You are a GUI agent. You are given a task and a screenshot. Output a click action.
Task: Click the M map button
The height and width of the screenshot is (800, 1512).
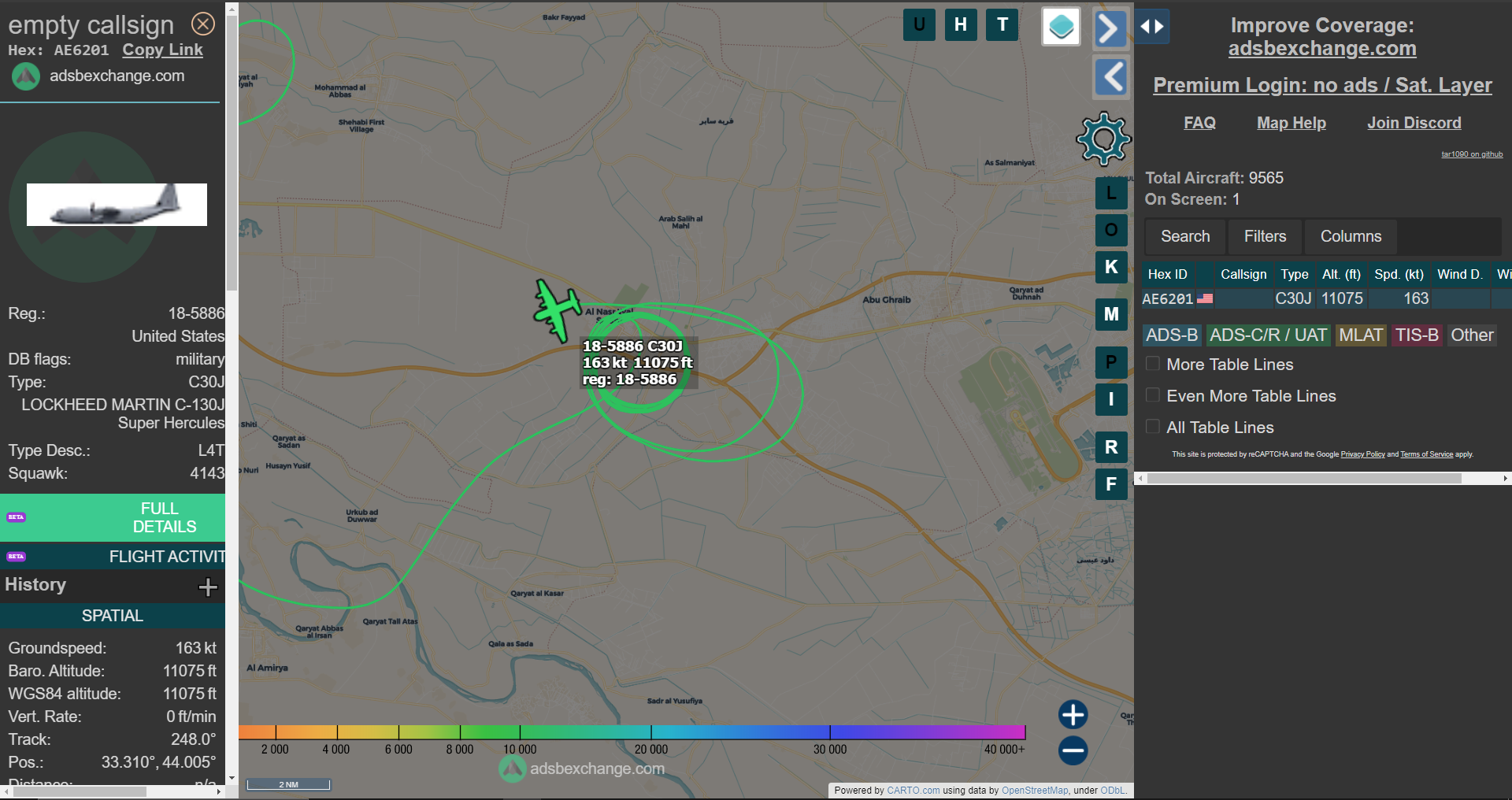coord(1111,314)
